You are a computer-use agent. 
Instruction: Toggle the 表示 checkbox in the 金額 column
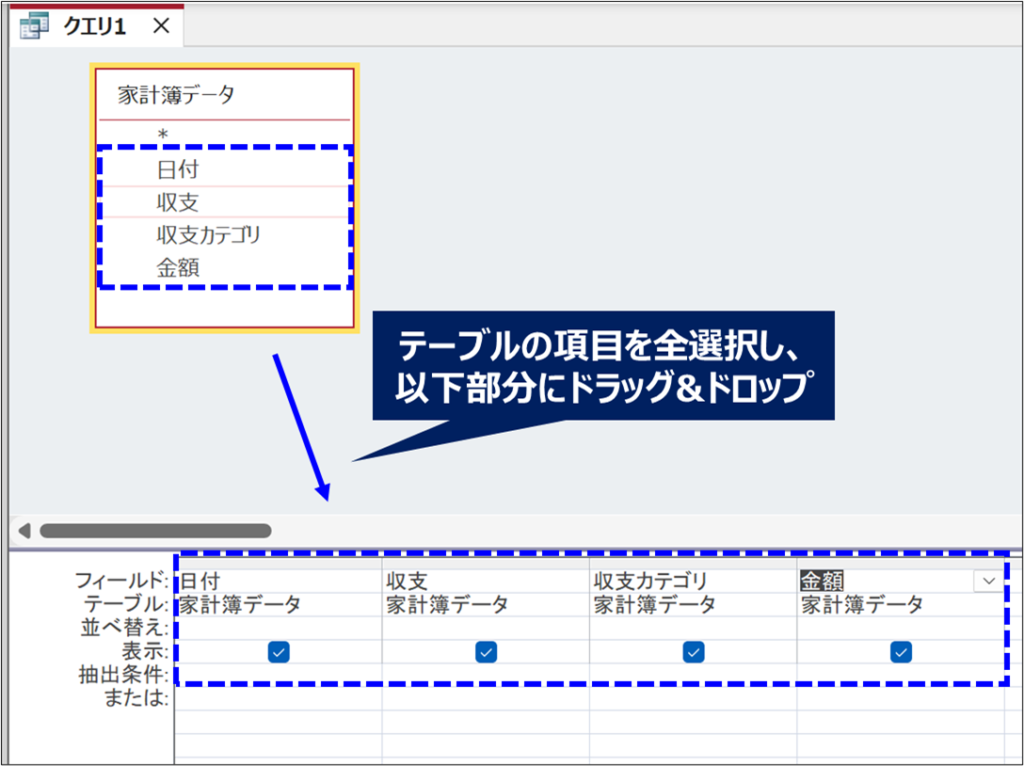pos(901,652)
